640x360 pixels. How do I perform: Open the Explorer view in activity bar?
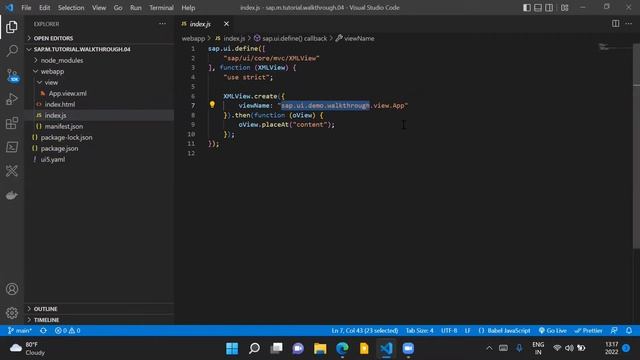pyautogui.click(x=12, y=27)
